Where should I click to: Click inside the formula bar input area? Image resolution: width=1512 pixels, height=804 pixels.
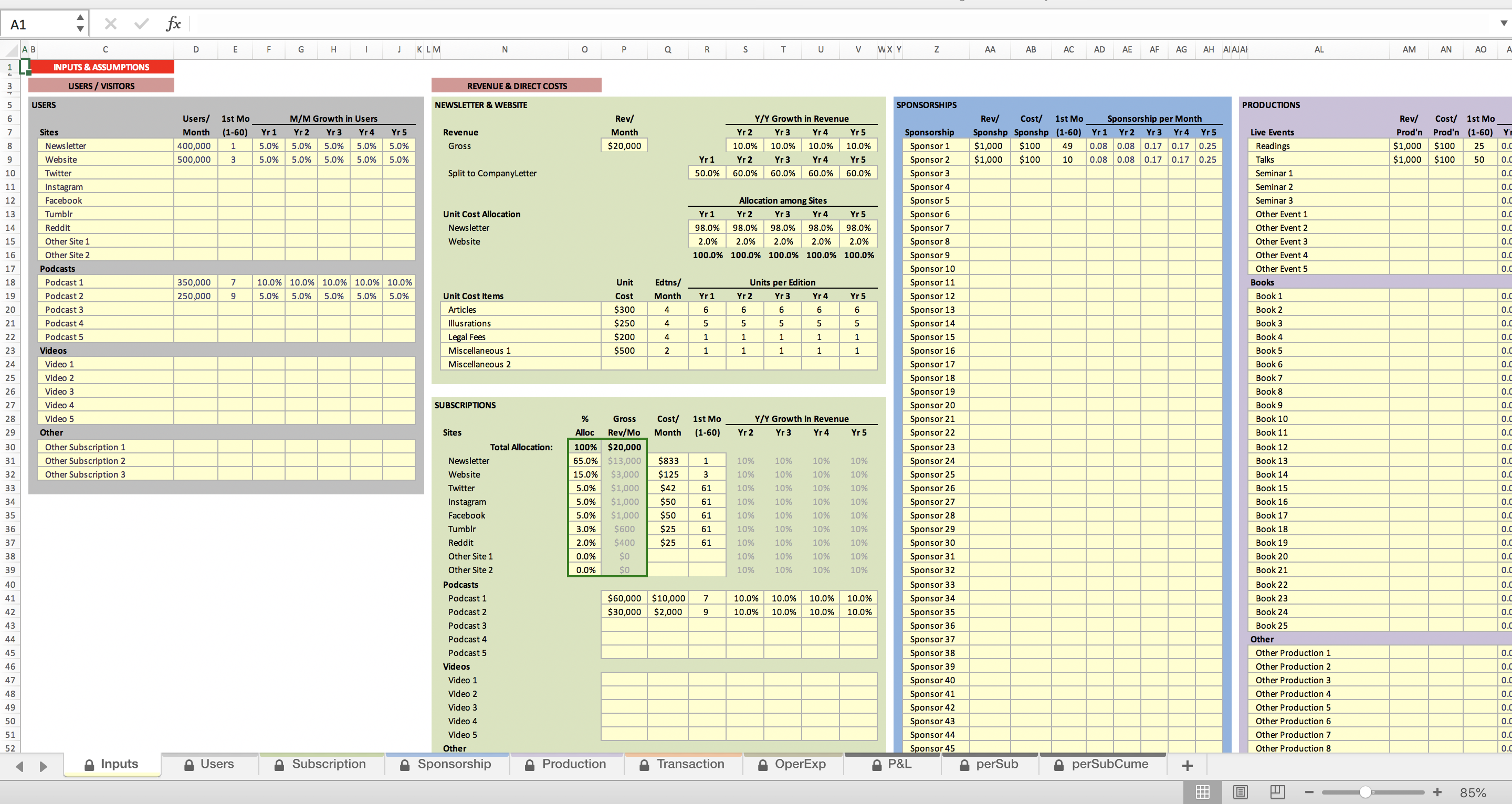pos(839,24)
